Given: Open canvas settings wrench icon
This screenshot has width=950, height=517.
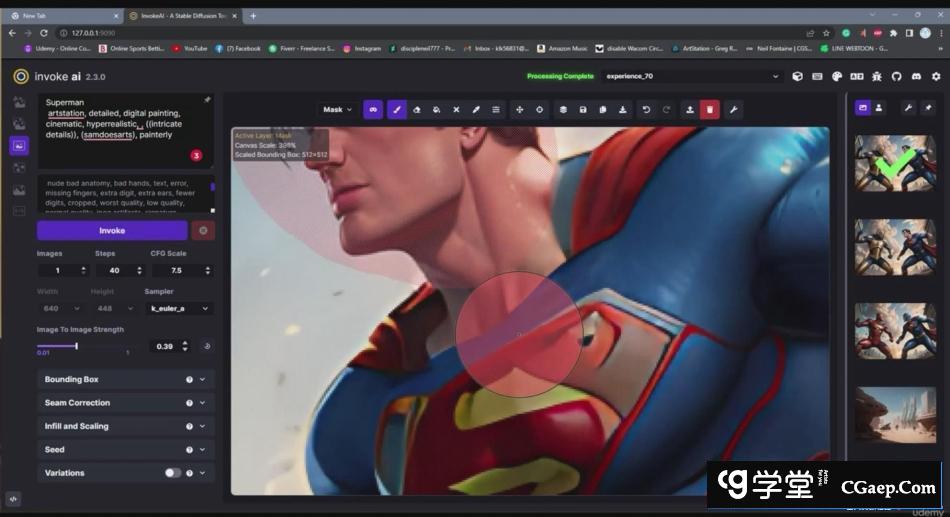Looking at the screenshot, I should (733, 110).
